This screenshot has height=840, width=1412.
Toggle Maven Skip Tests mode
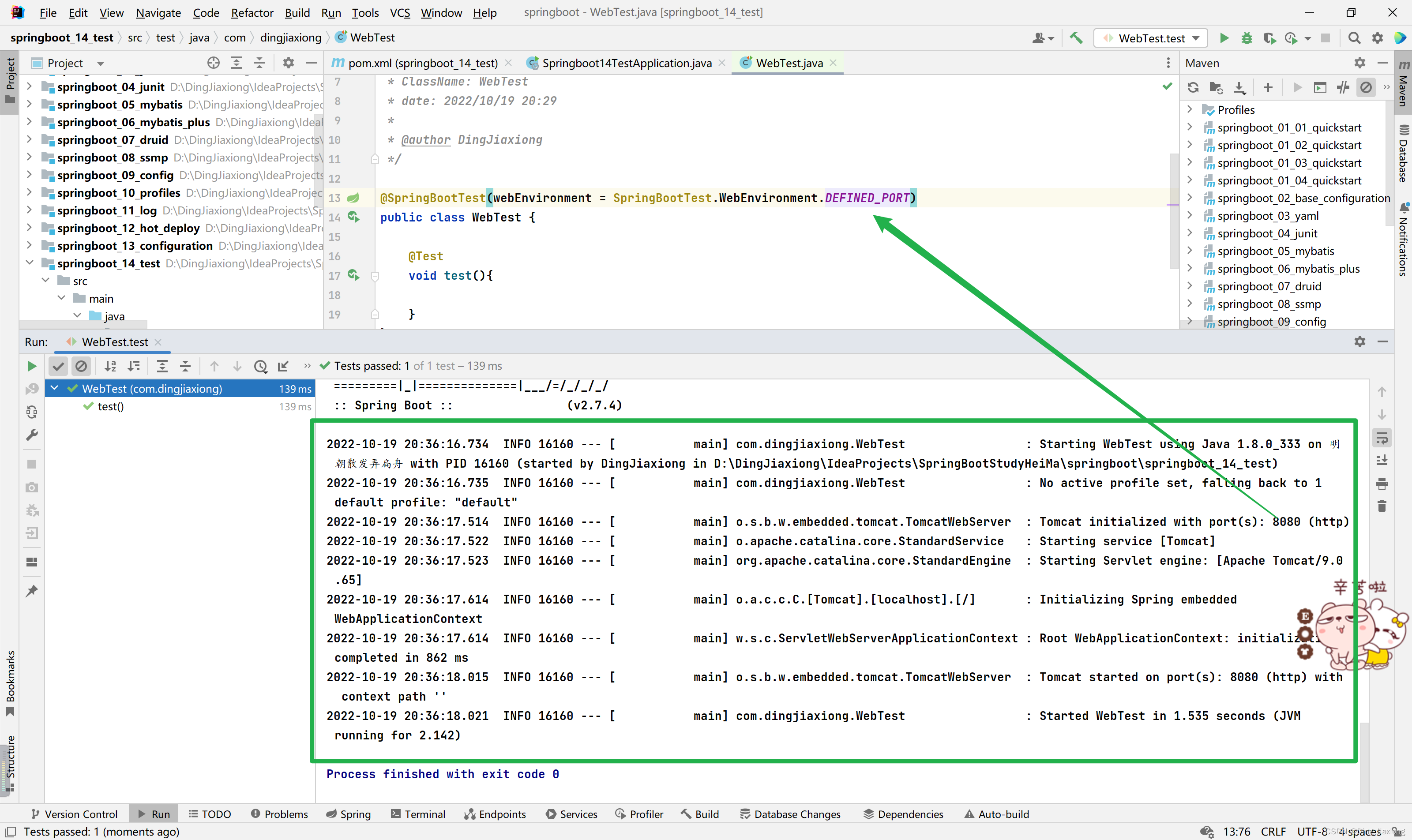[x=1366, y=87]
